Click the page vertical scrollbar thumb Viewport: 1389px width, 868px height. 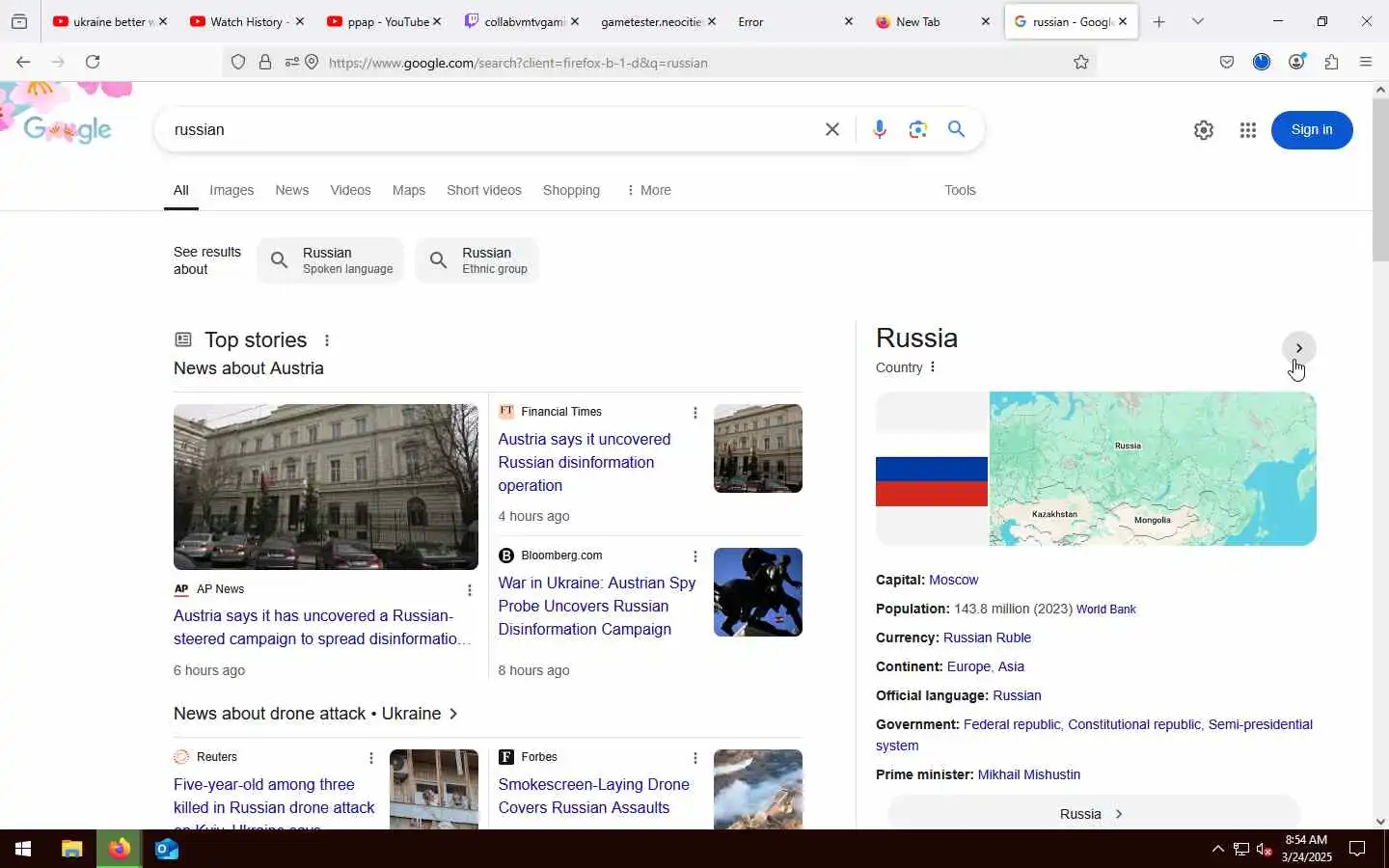1380,179
